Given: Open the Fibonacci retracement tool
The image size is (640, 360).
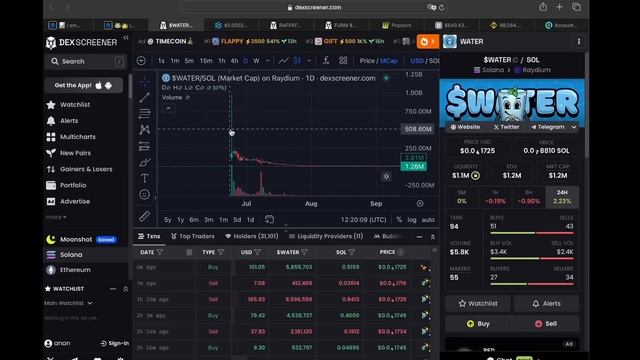Looking at the screenshot, I should [x=144, y=113].
